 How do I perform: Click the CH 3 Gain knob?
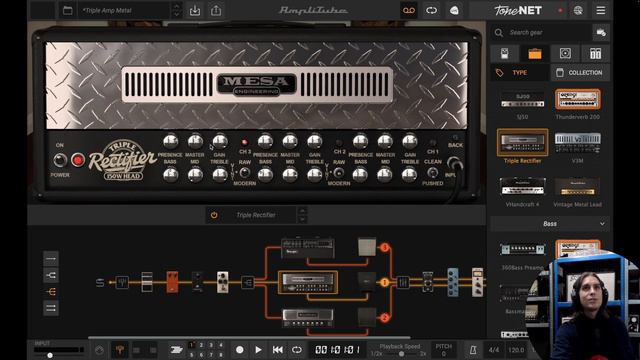(x=220, y=142)
